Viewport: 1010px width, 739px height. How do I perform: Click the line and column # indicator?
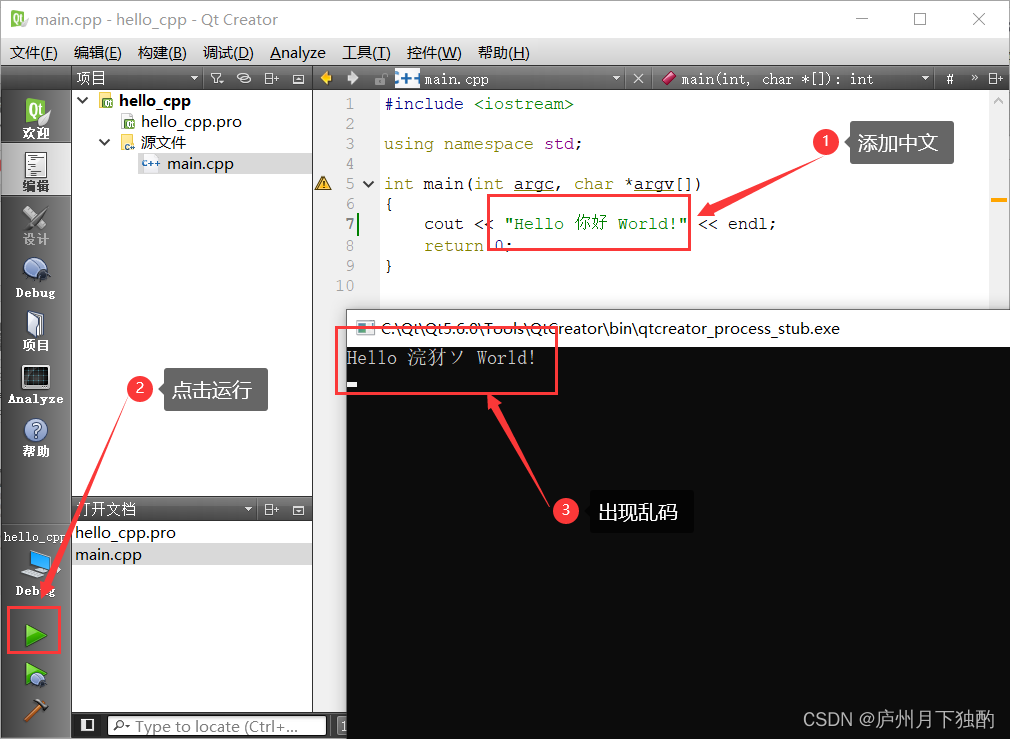coord(949,79)
